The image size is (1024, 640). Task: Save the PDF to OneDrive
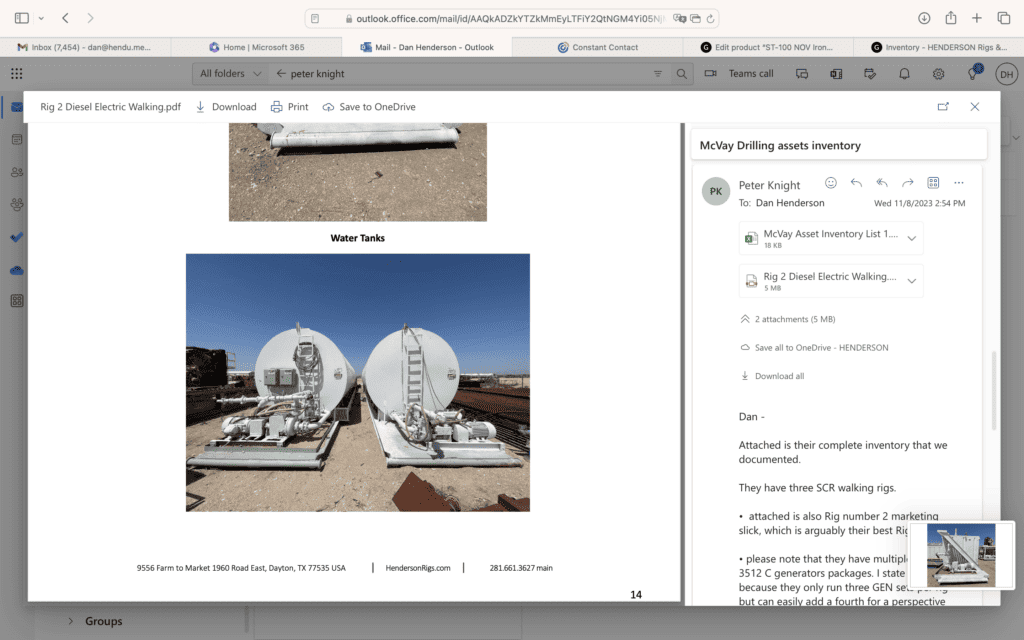point(368,107)
